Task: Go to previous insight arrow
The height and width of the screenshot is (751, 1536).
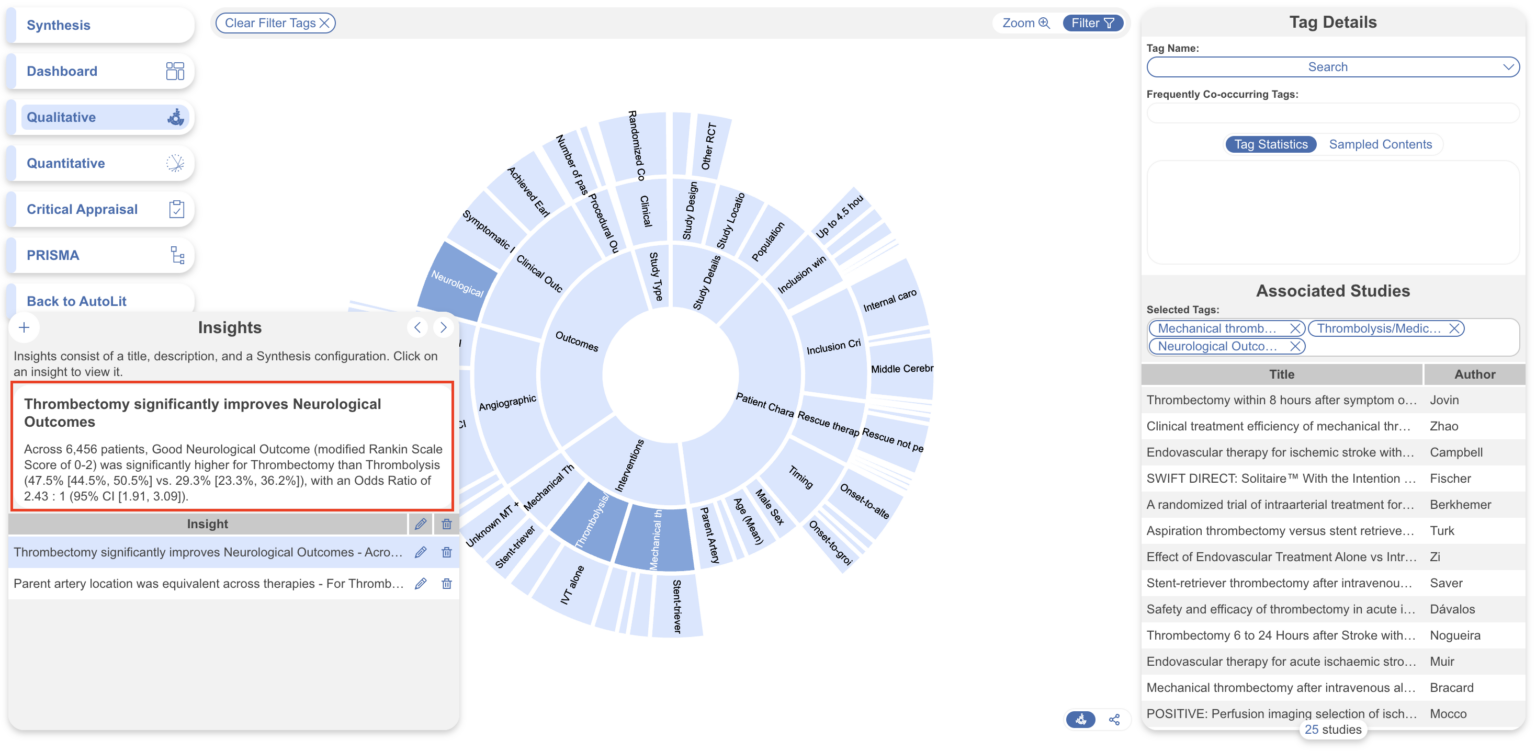Action: 418,328
